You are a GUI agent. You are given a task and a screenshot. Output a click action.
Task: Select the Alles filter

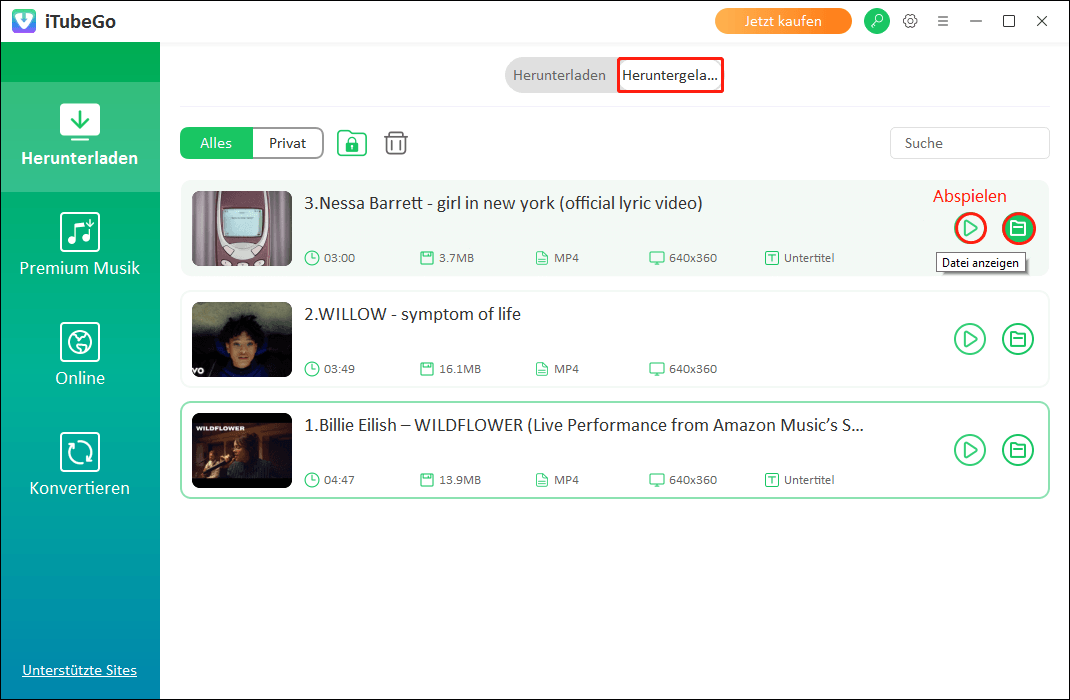tap(216, 143)
